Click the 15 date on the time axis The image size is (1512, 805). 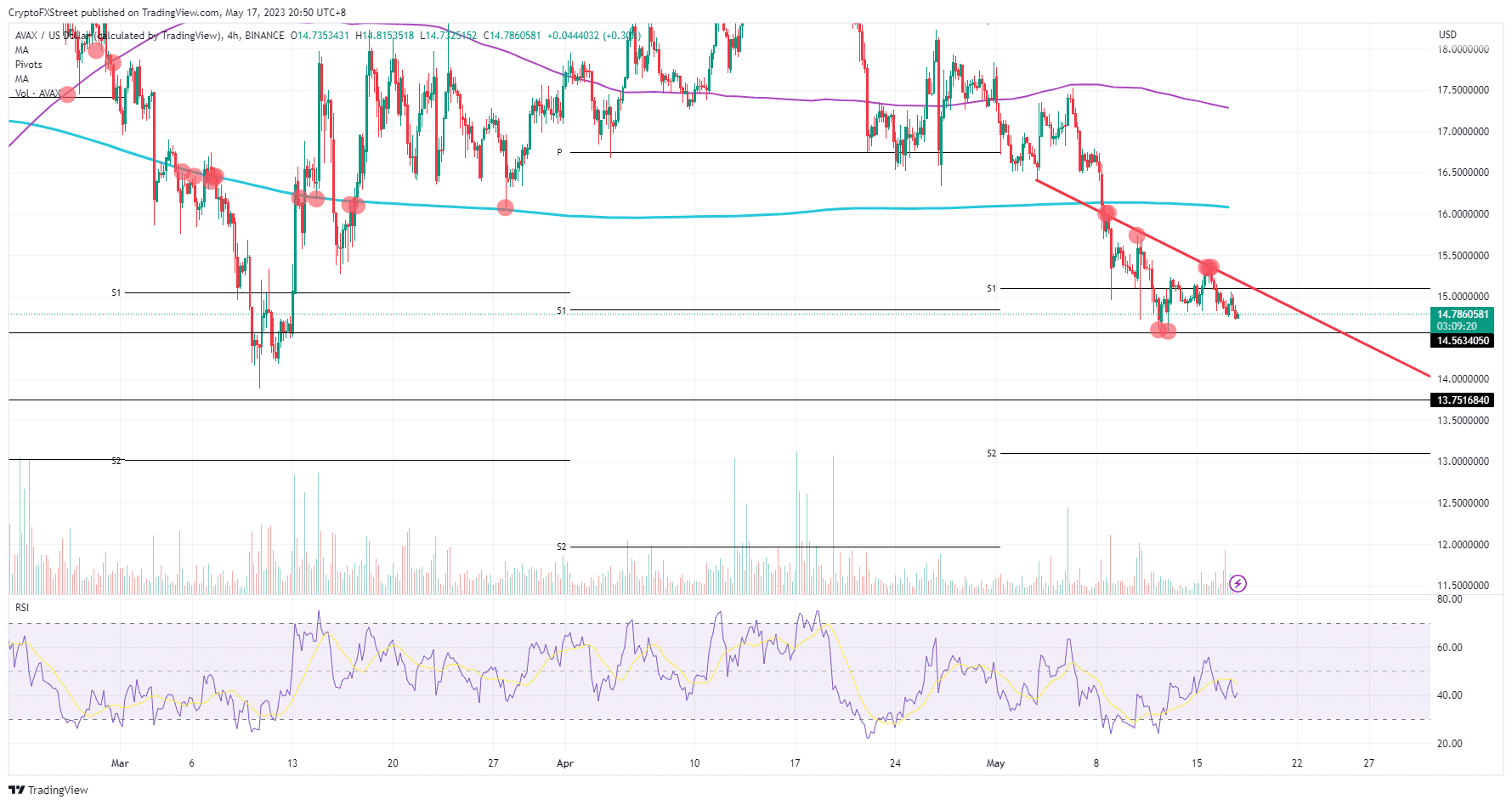click(1197, 763)
